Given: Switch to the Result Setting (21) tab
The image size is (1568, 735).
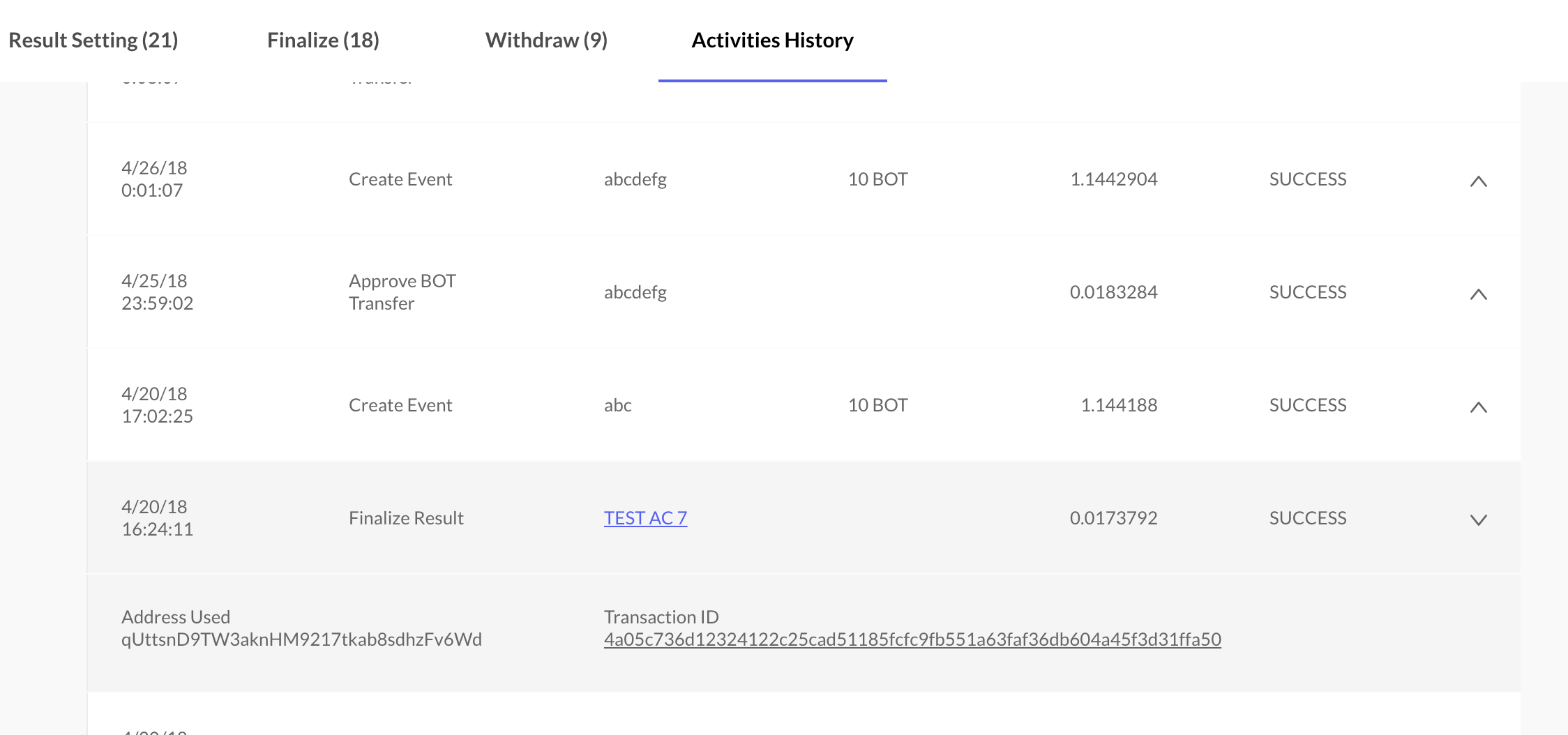Looking at the screenshot, I should 93,40.
